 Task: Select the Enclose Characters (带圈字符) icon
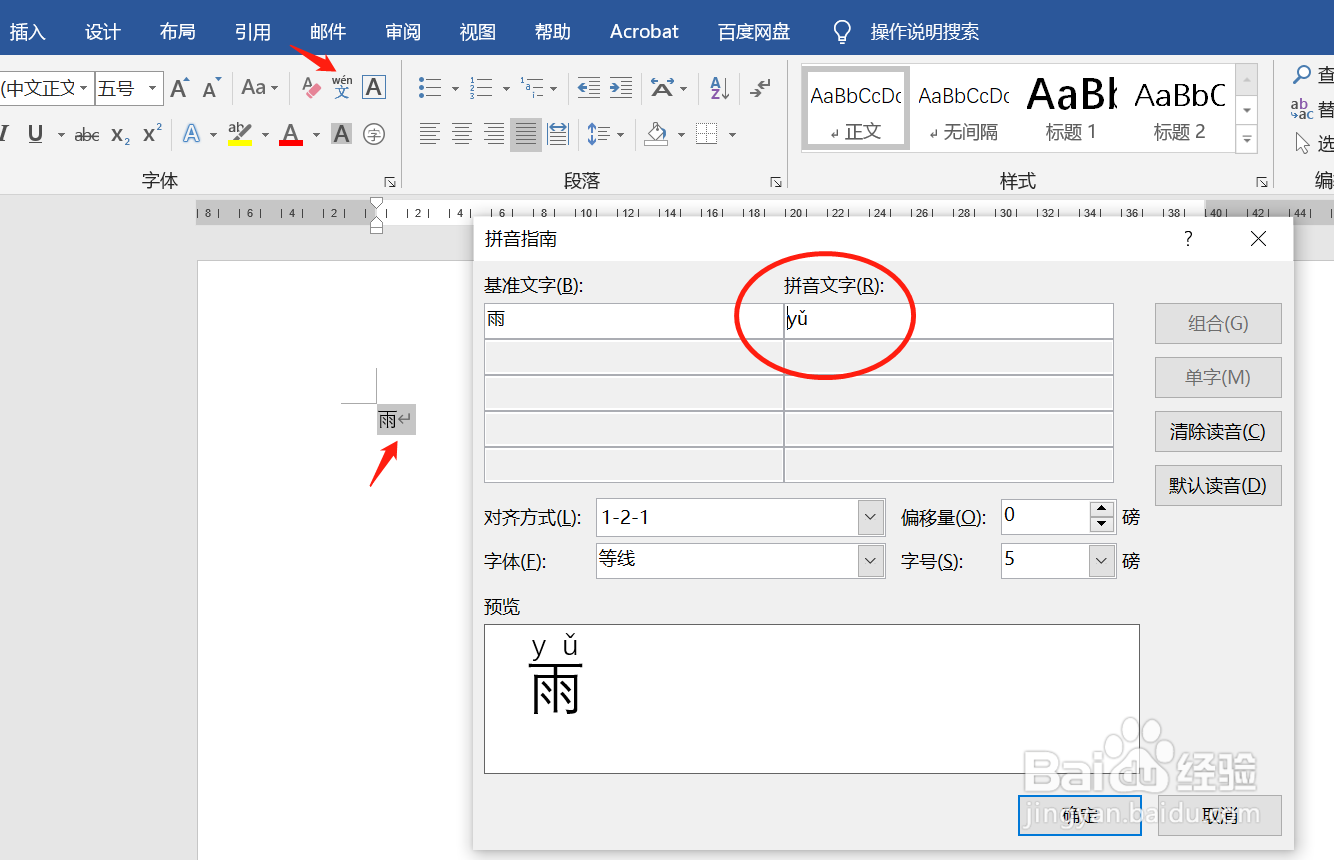tap(373, 134)
